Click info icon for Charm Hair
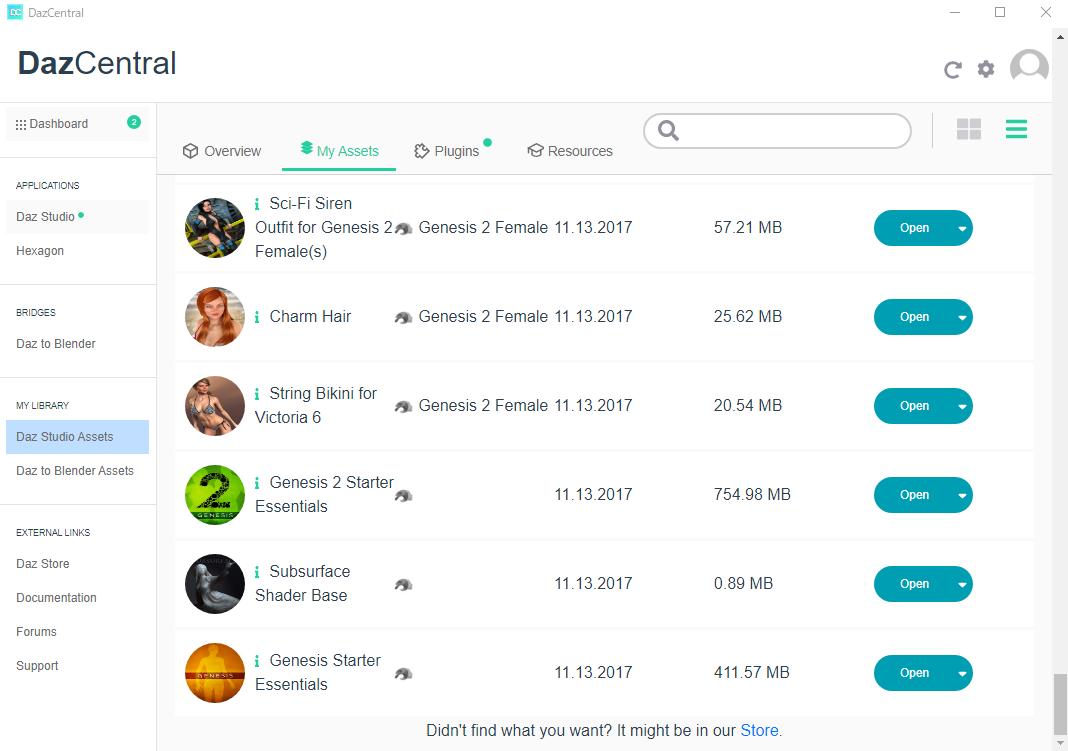This screenshot has width=1068, height=751. 257,317
